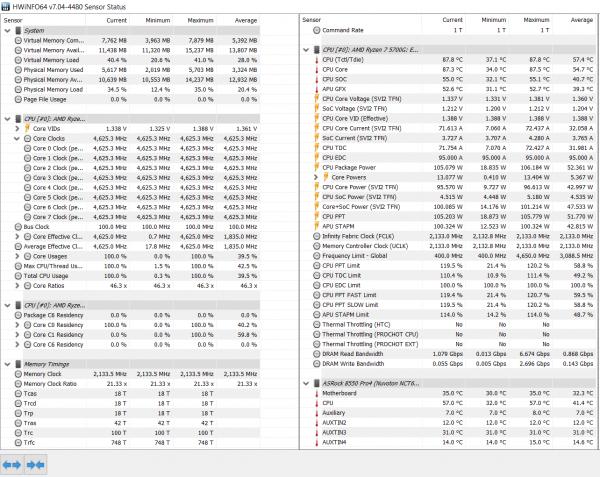Collapse the Core Clocks tree node
The image size is (600, 477).
pyautogui.click(x=17, y=138)
